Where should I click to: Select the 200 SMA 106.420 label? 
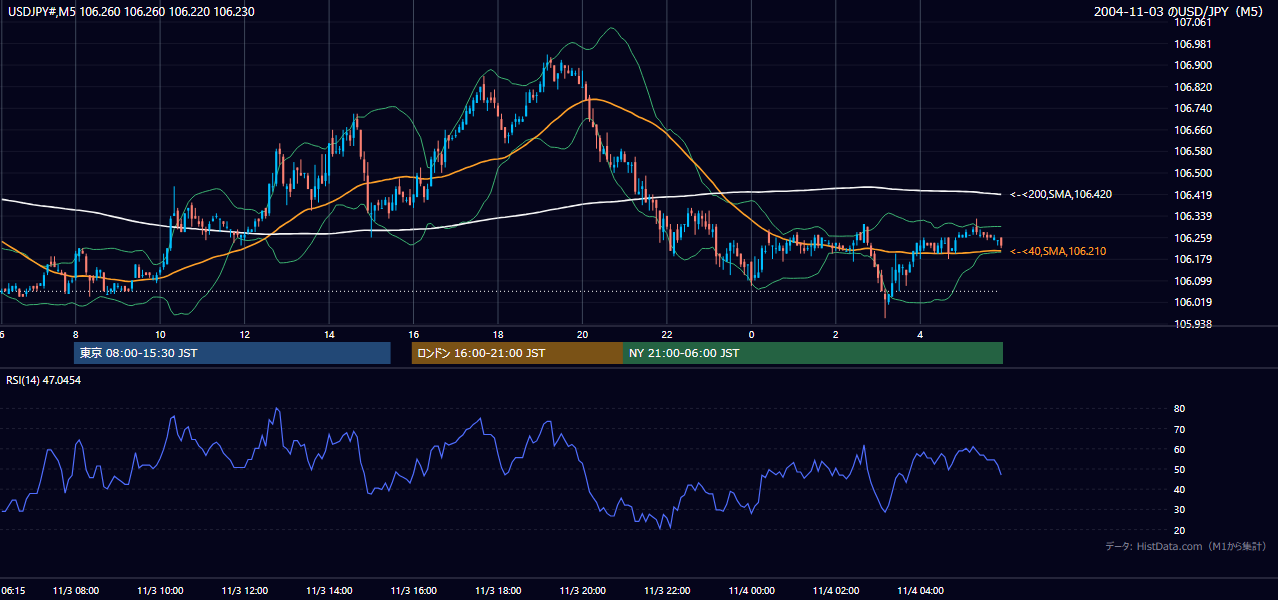[1061, 194]
